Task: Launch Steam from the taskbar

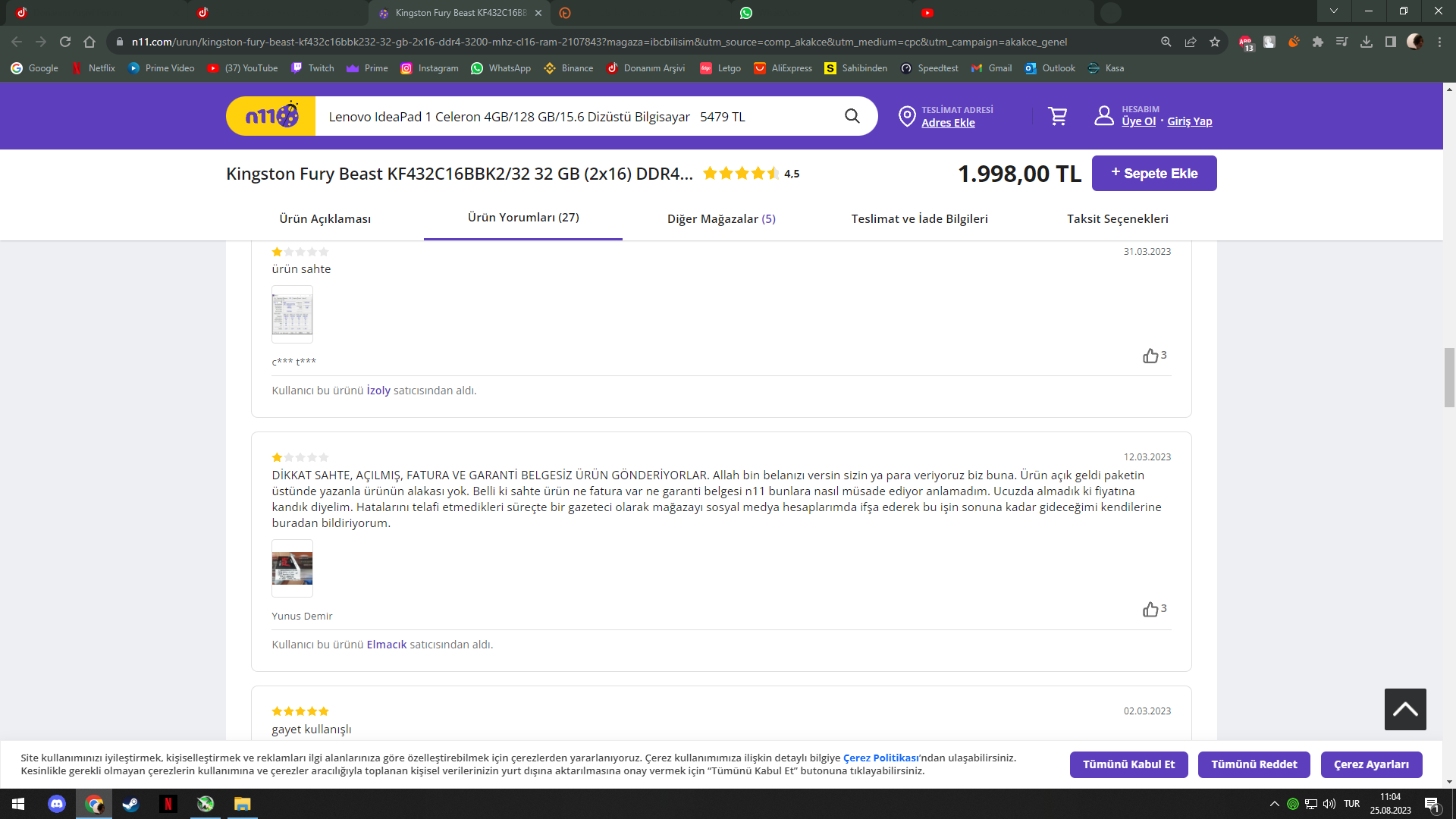Action: pyautogui.click(x=130, y=804)
